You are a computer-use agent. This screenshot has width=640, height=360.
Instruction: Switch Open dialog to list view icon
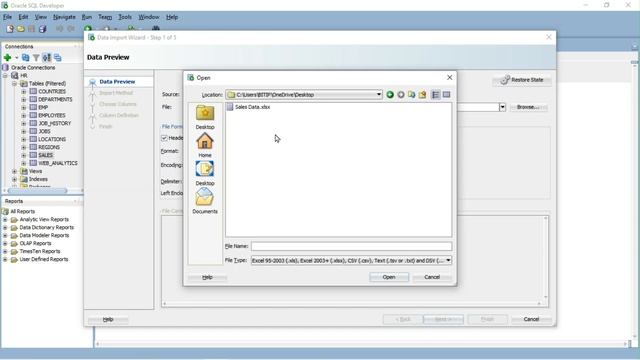point(436,95)
